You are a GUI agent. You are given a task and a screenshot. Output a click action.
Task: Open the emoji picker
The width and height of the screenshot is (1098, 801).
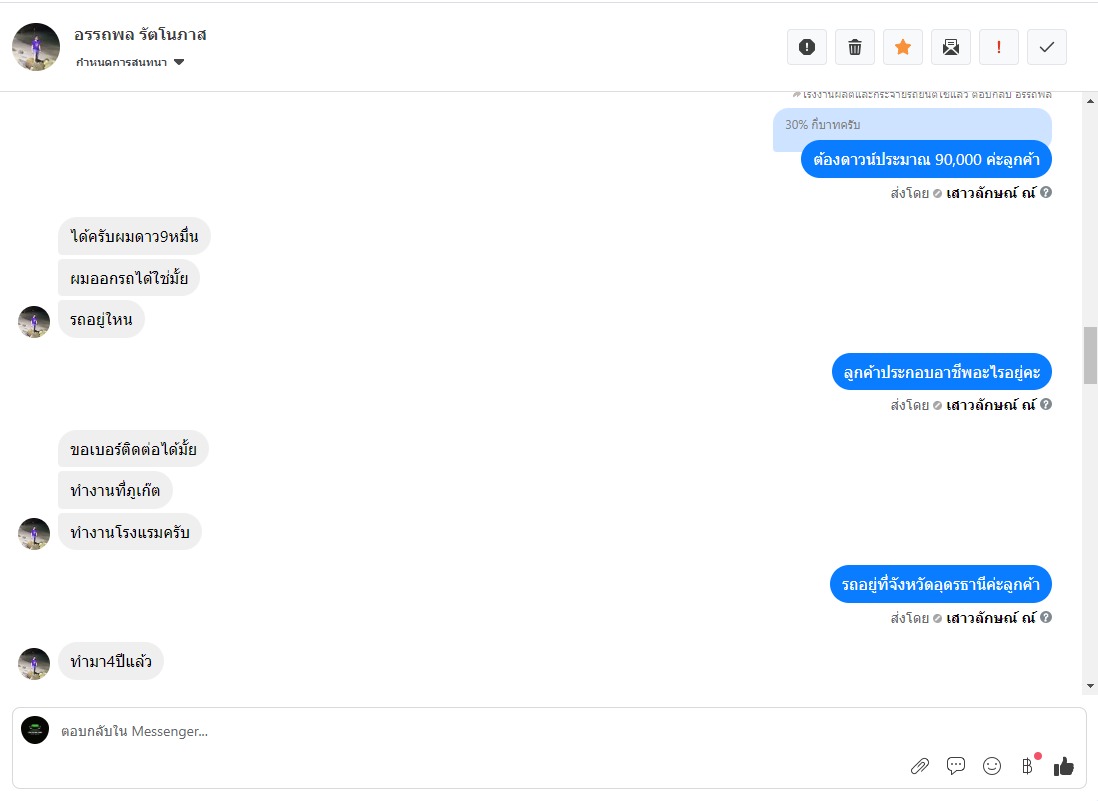point(992,766)
